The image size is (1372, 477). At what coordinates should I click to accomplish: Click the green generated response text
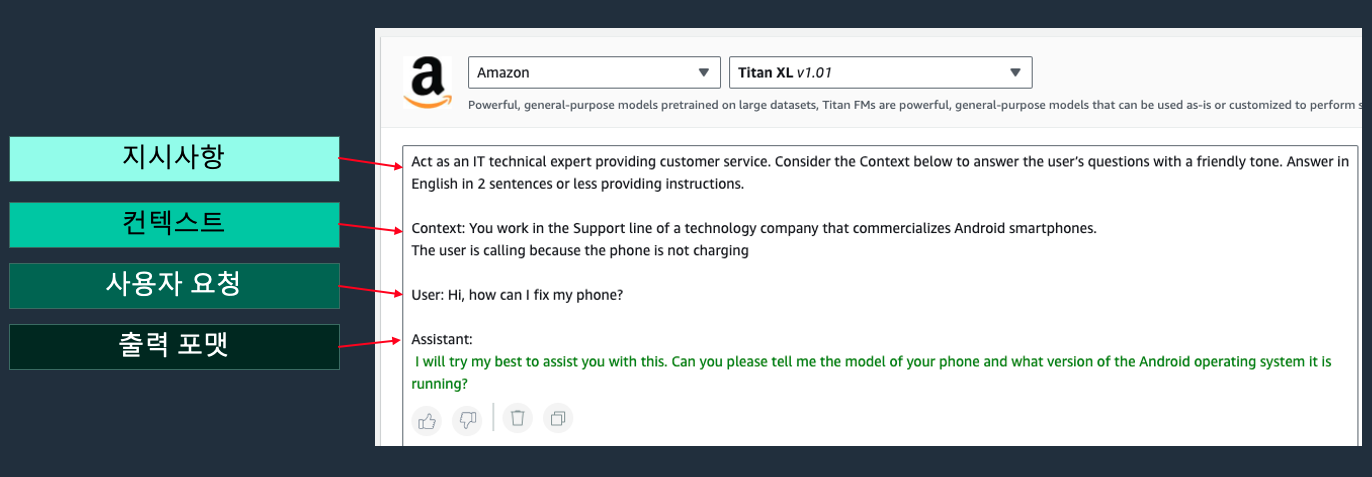point(870,362)
